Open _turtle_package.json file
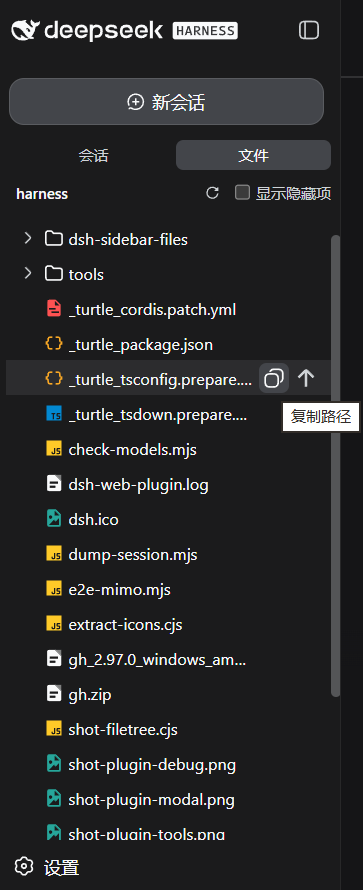 coord(141,345)
